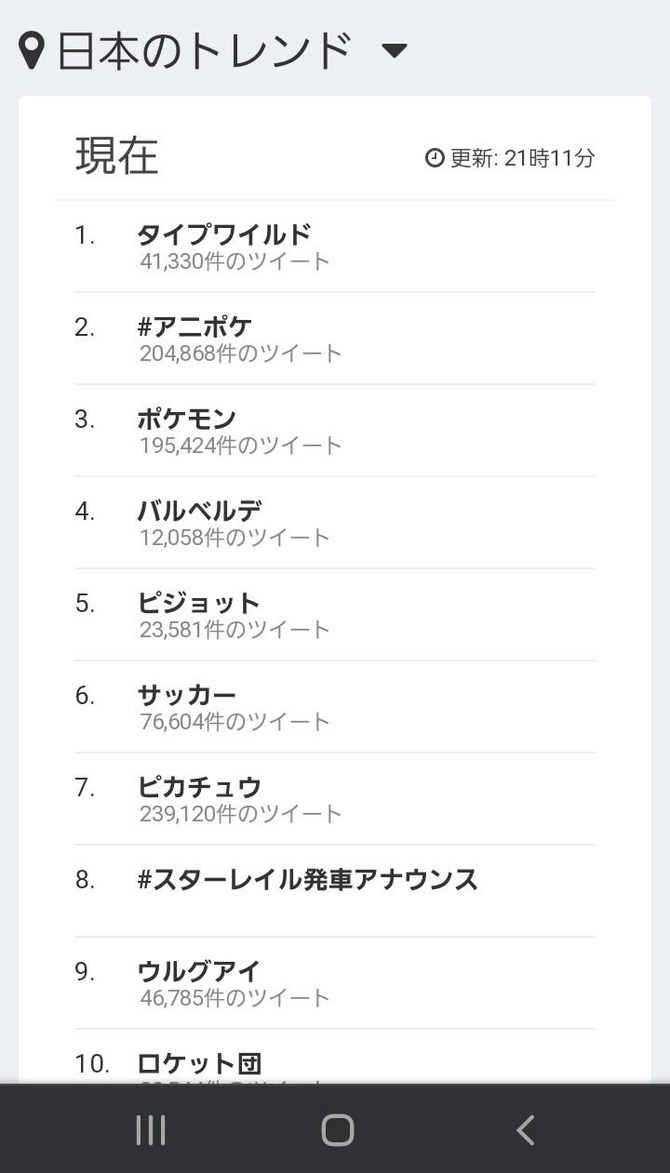Click the 日本のトレンド heading text

pos(204,51)
